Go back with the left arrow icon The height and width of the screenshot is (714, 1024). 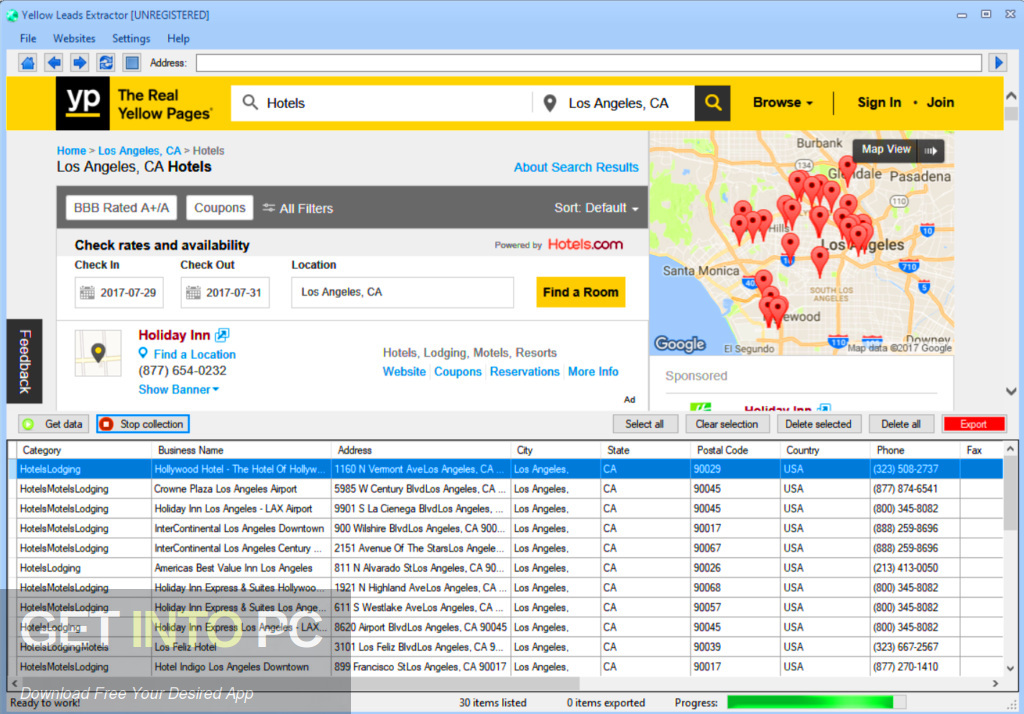coord(54,63)
